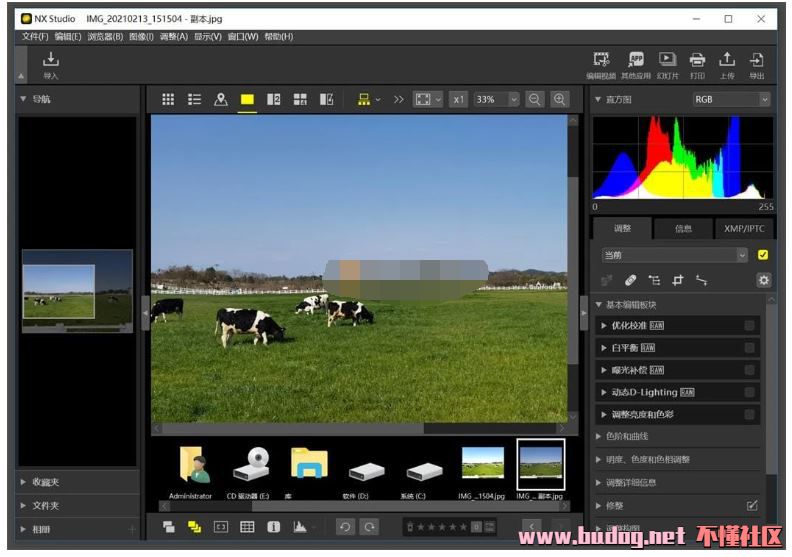Switch to thumbnail grid view
The width and height of the screenshot is (792, 557).
(x=168, y=99)
